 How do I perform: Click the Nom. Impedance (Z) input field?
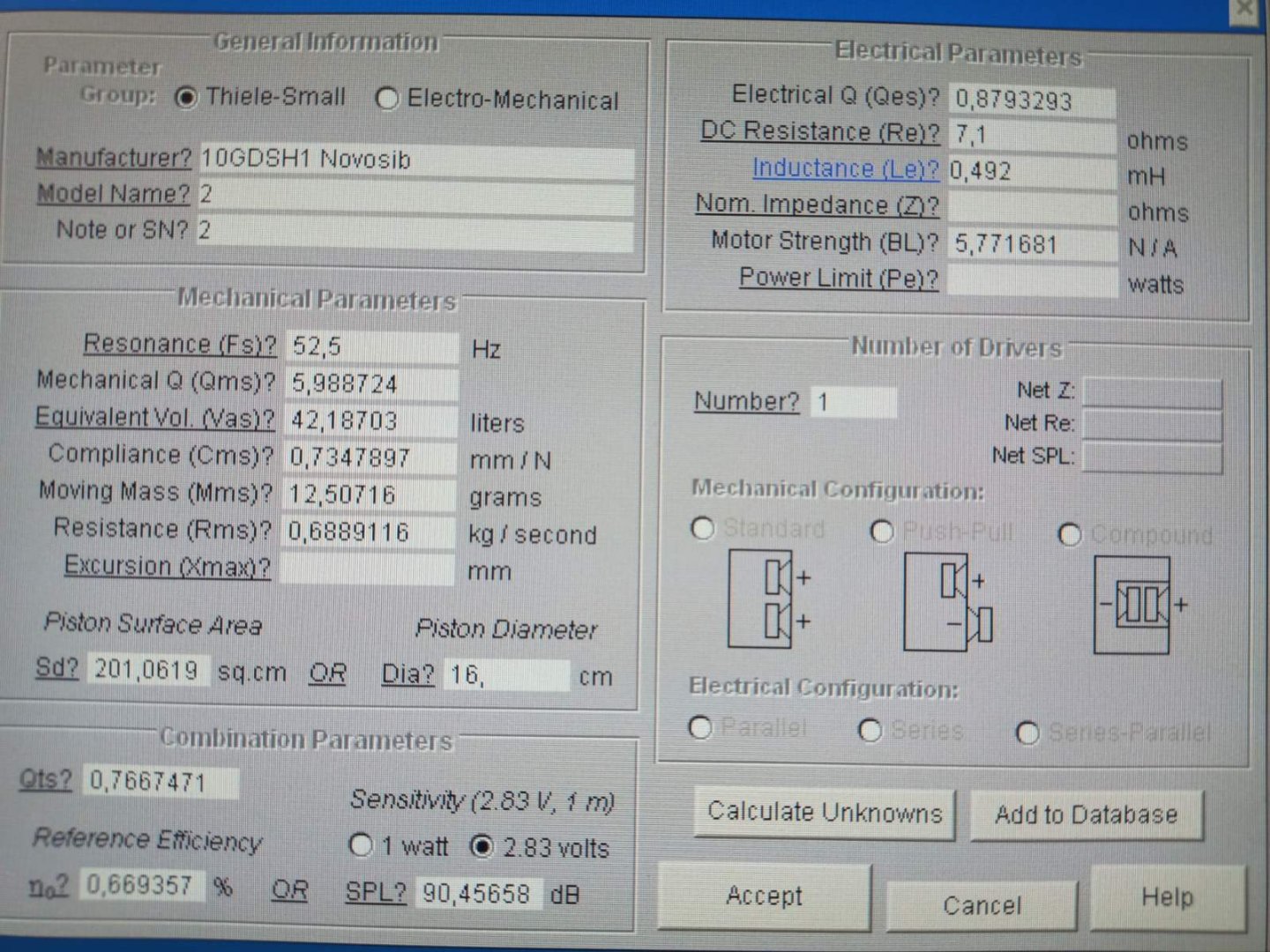coord(1031,207)
